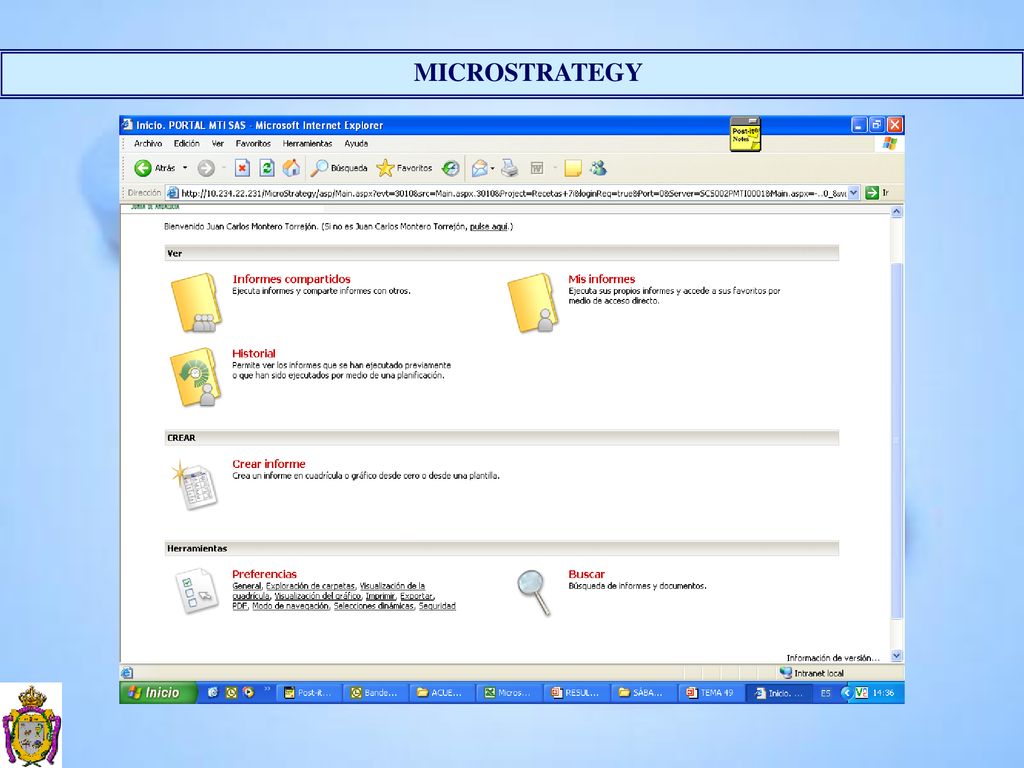Switch to Post-it taskbar window
The image size is (1024, 768).
(308, 693)
